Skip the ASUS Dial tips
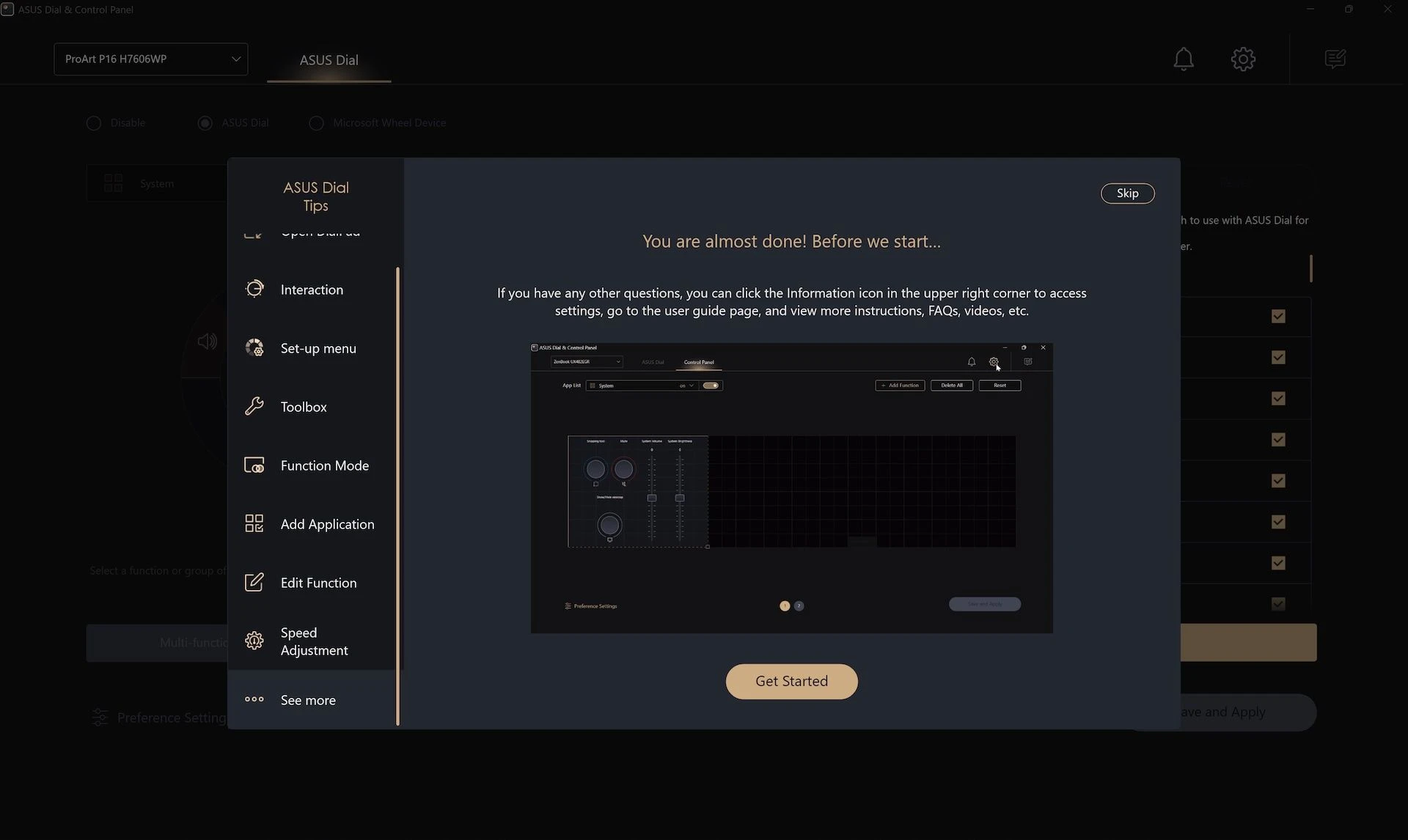This screenshot has width=1408, height=840. 1127,193
